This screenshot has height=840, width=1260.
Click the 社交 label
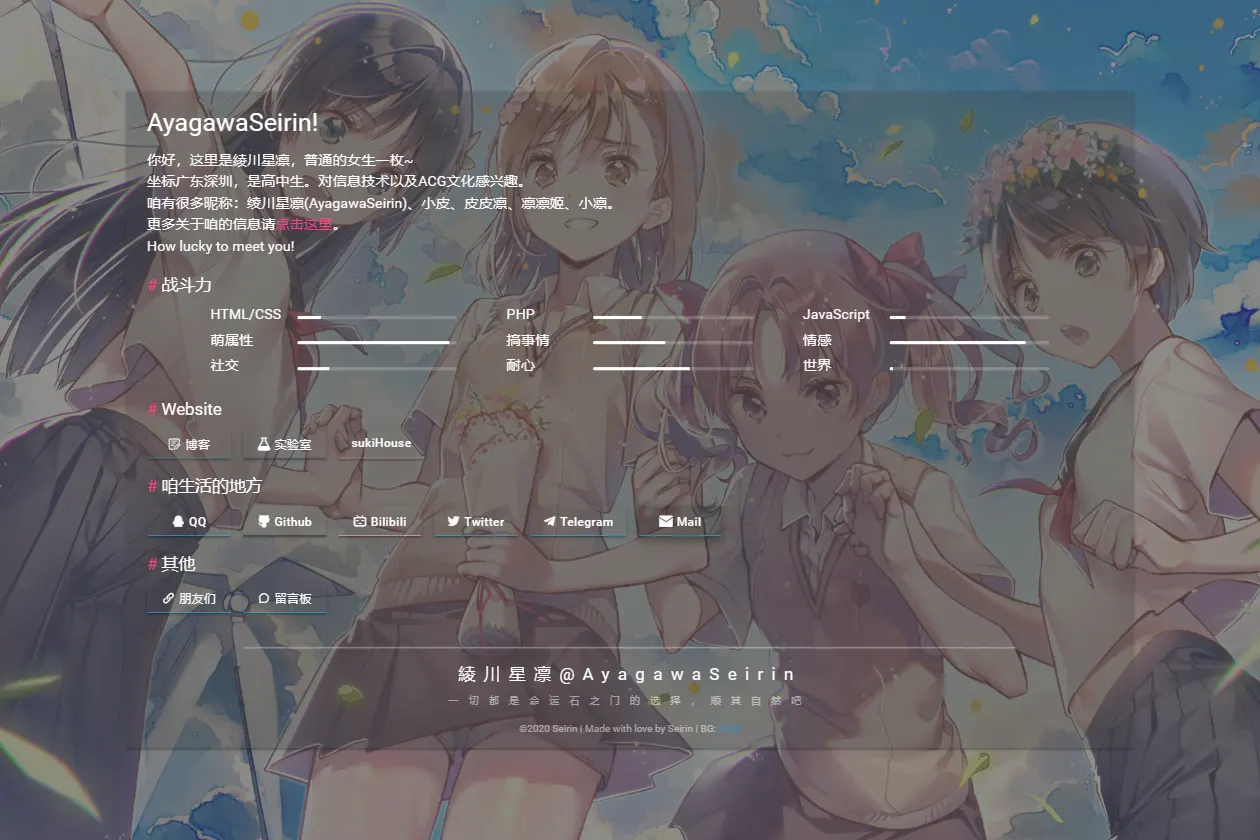point(225,365)
